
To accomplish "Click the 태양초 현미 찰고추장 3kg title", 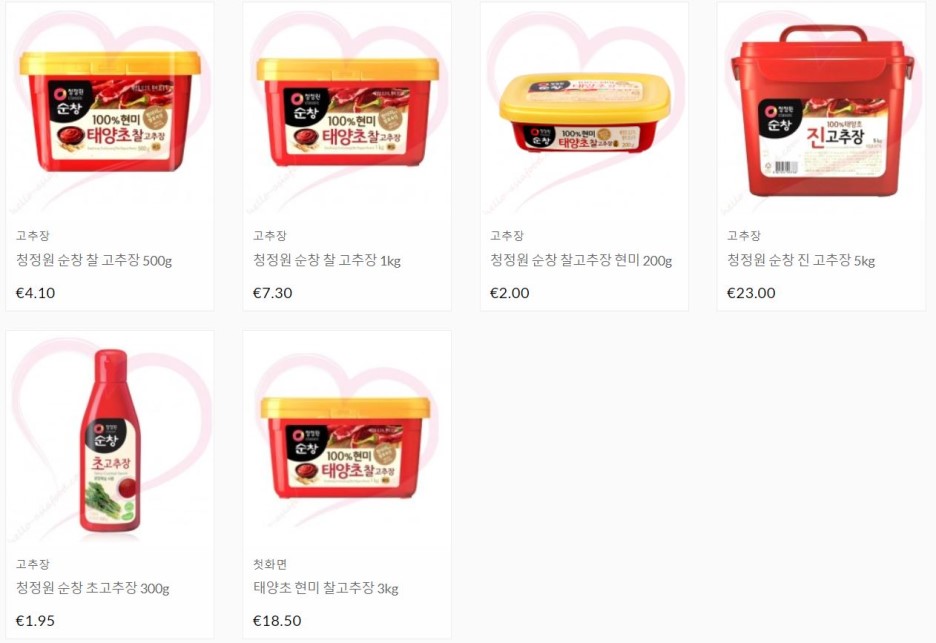I will pos(325,588).
